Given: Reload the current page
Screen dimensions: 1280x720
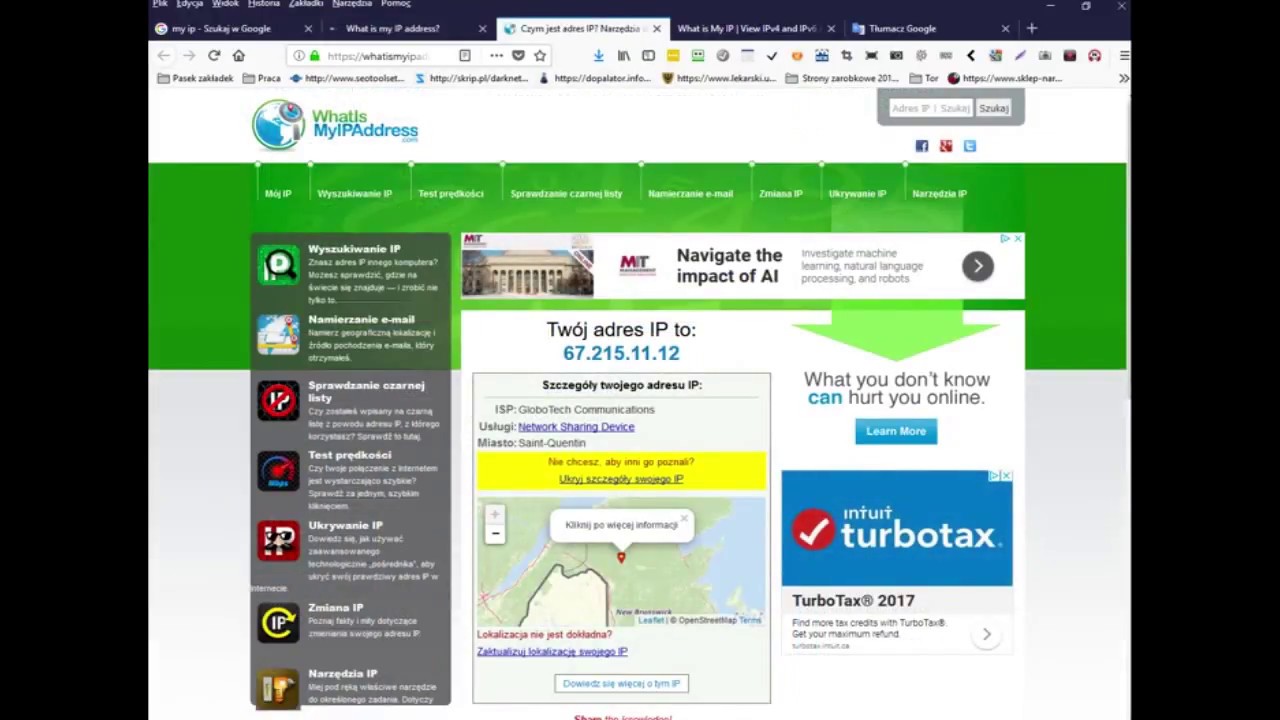Looking at the screenshot, I should point(214,56).
